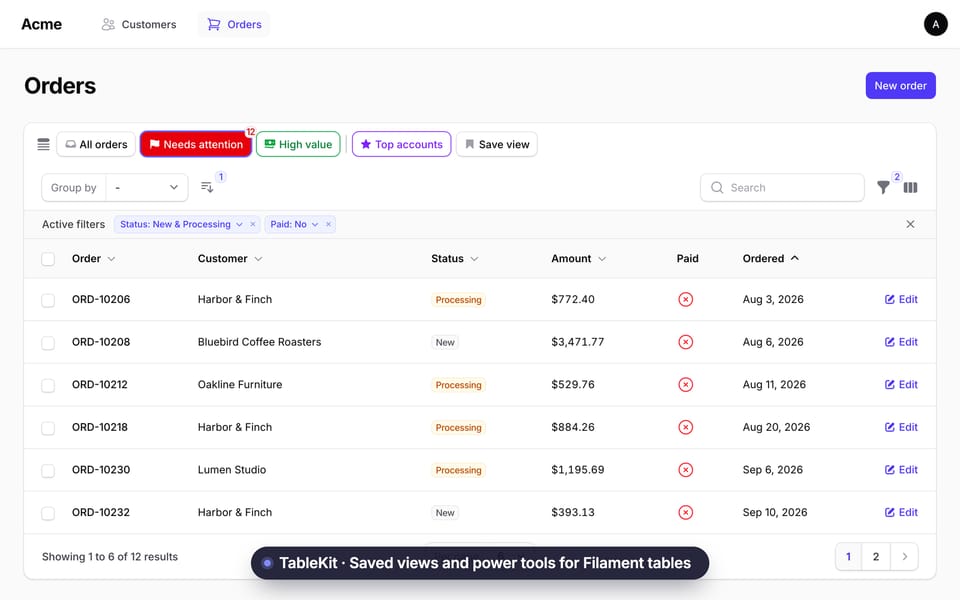Screen dimensions: 960x600
Task: Open the Group by dropdown
Action: pyautogui.click(x=146, y=187)
